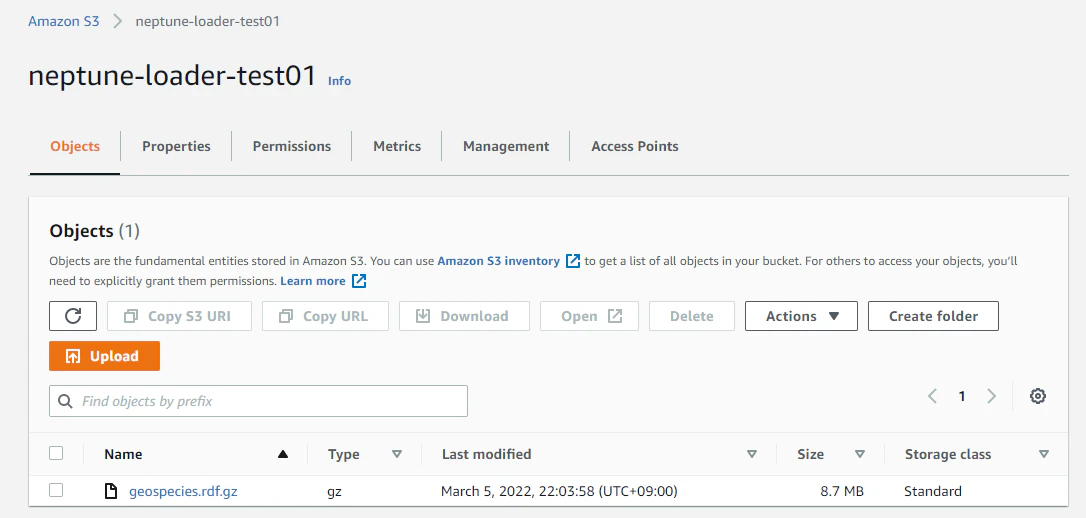This screenshot has height=518, width=1086.
Task: Click the Copy S3 URI button
Action: (179, 316)
